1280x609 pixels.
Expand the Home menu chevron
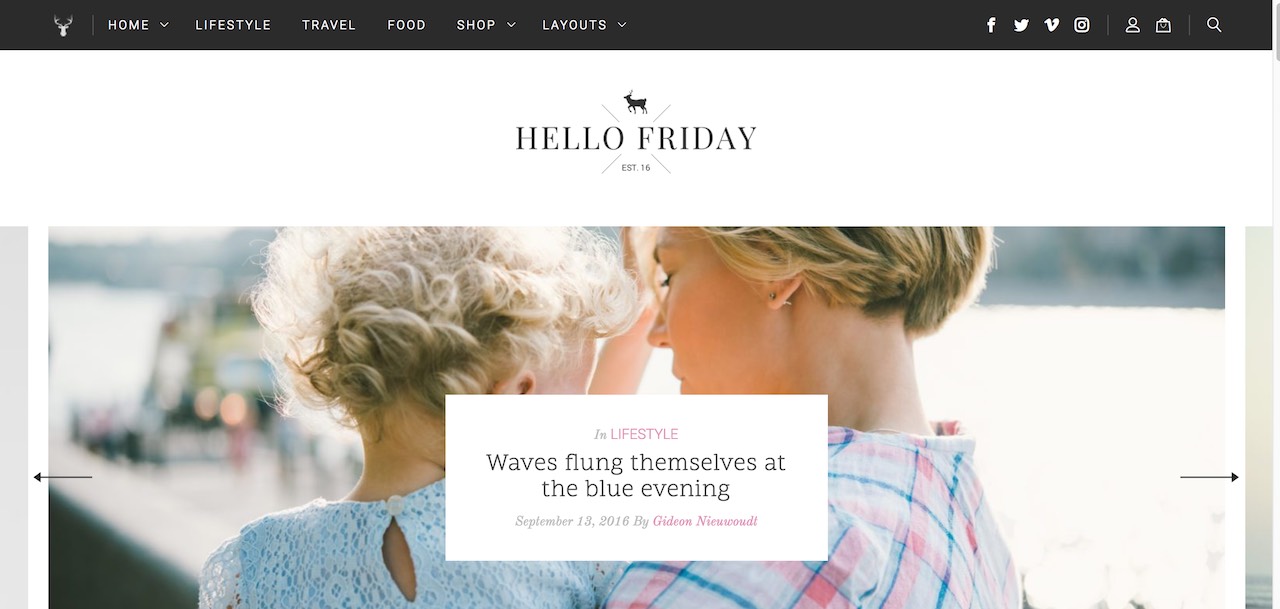pyautogui.click(x=164, y=25)
